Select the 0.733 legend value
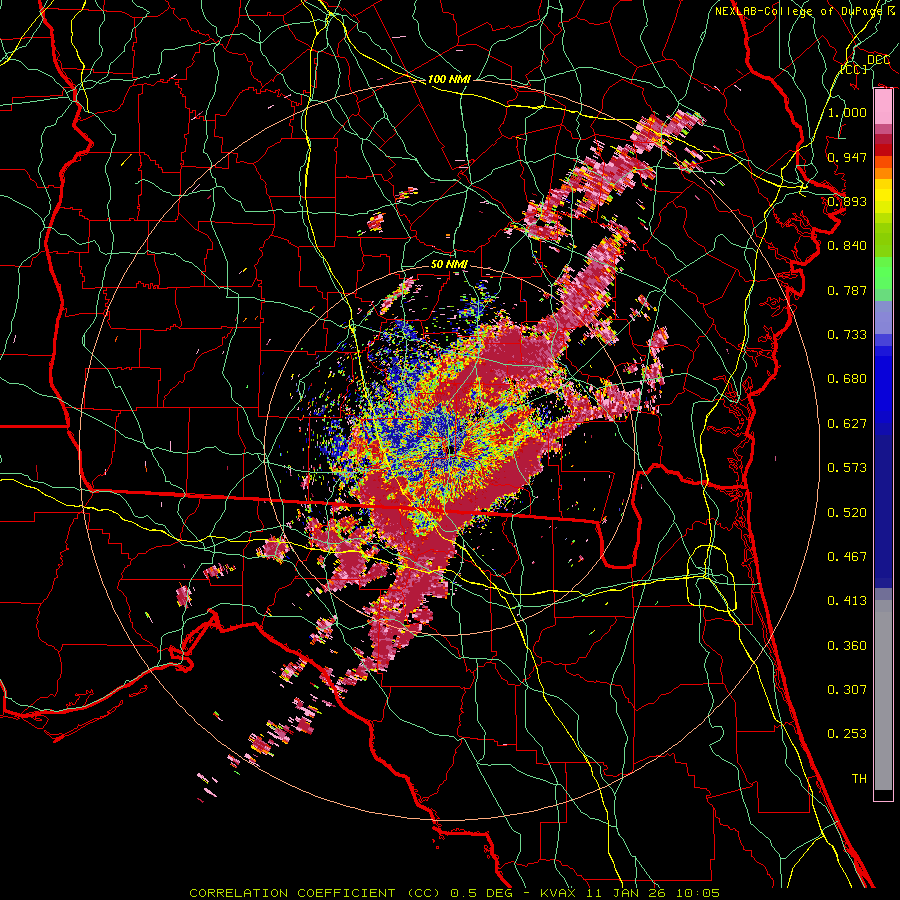Viewport: 900px width, 900px height. click(847, 335)
